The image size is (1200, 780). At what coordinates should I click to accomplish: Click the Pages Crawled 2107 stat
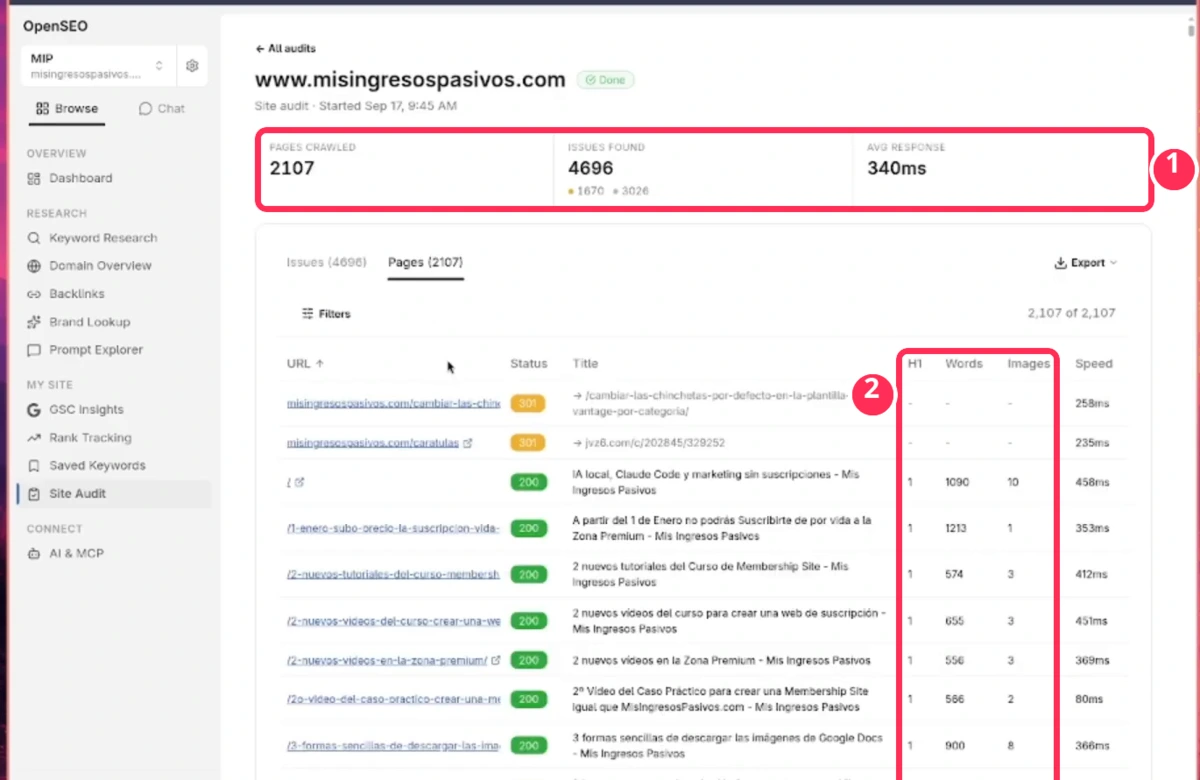coord(292,168)
